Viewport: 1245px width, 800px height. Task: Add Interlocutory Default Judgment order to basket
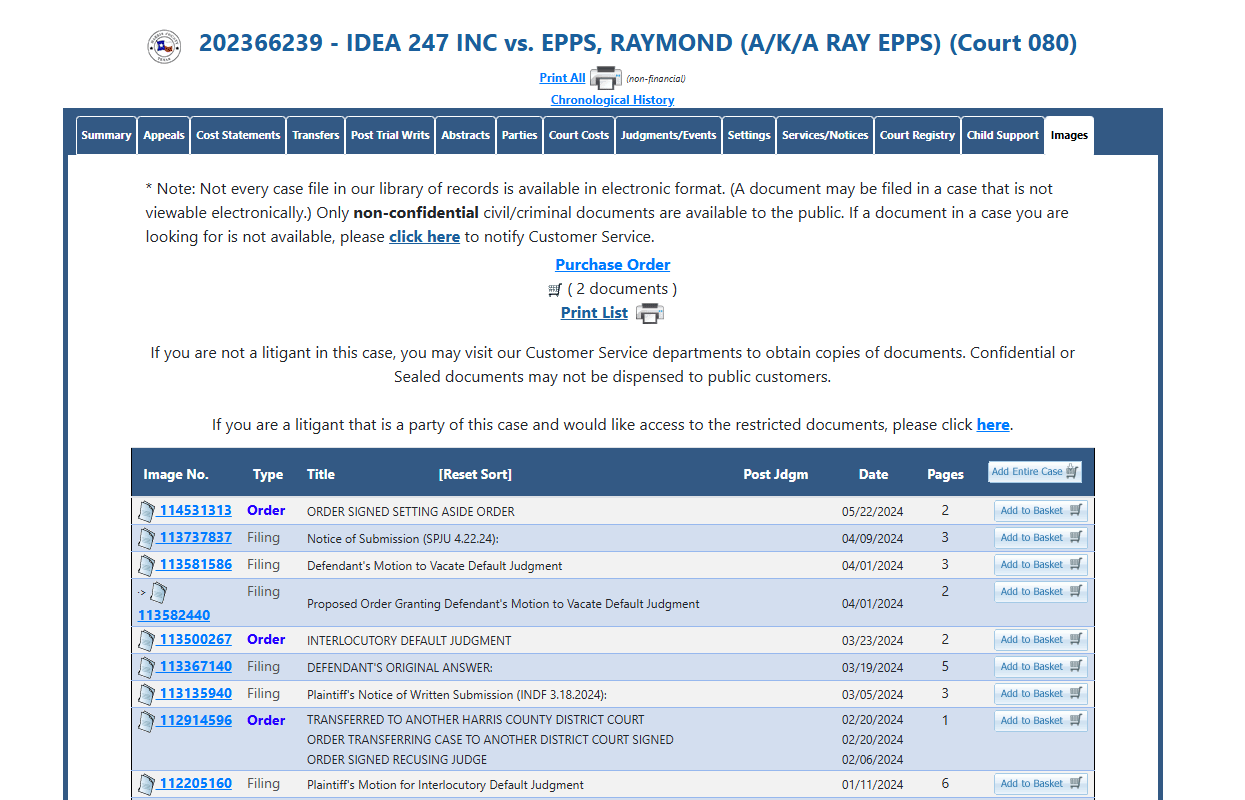click(x=1041, y=640)
